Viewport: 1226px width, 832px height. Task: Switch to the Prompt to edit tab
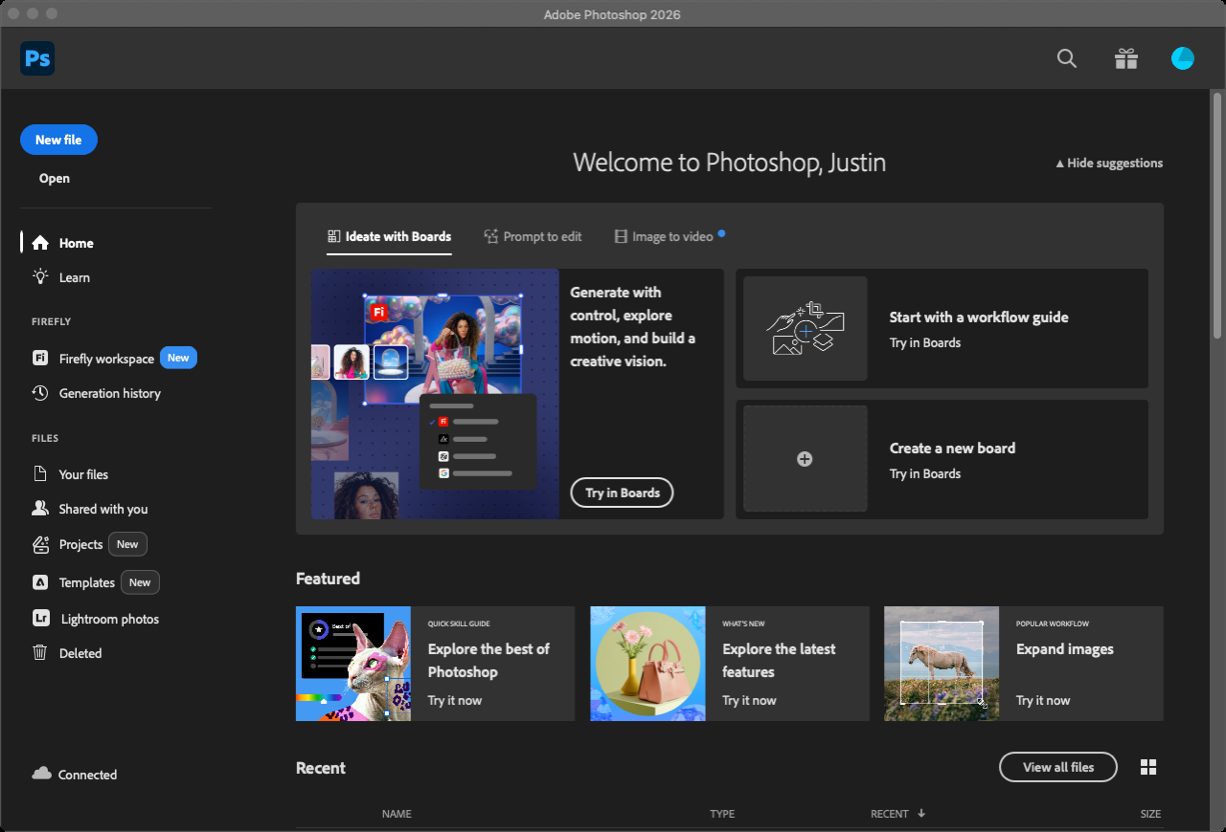[532, 237]
